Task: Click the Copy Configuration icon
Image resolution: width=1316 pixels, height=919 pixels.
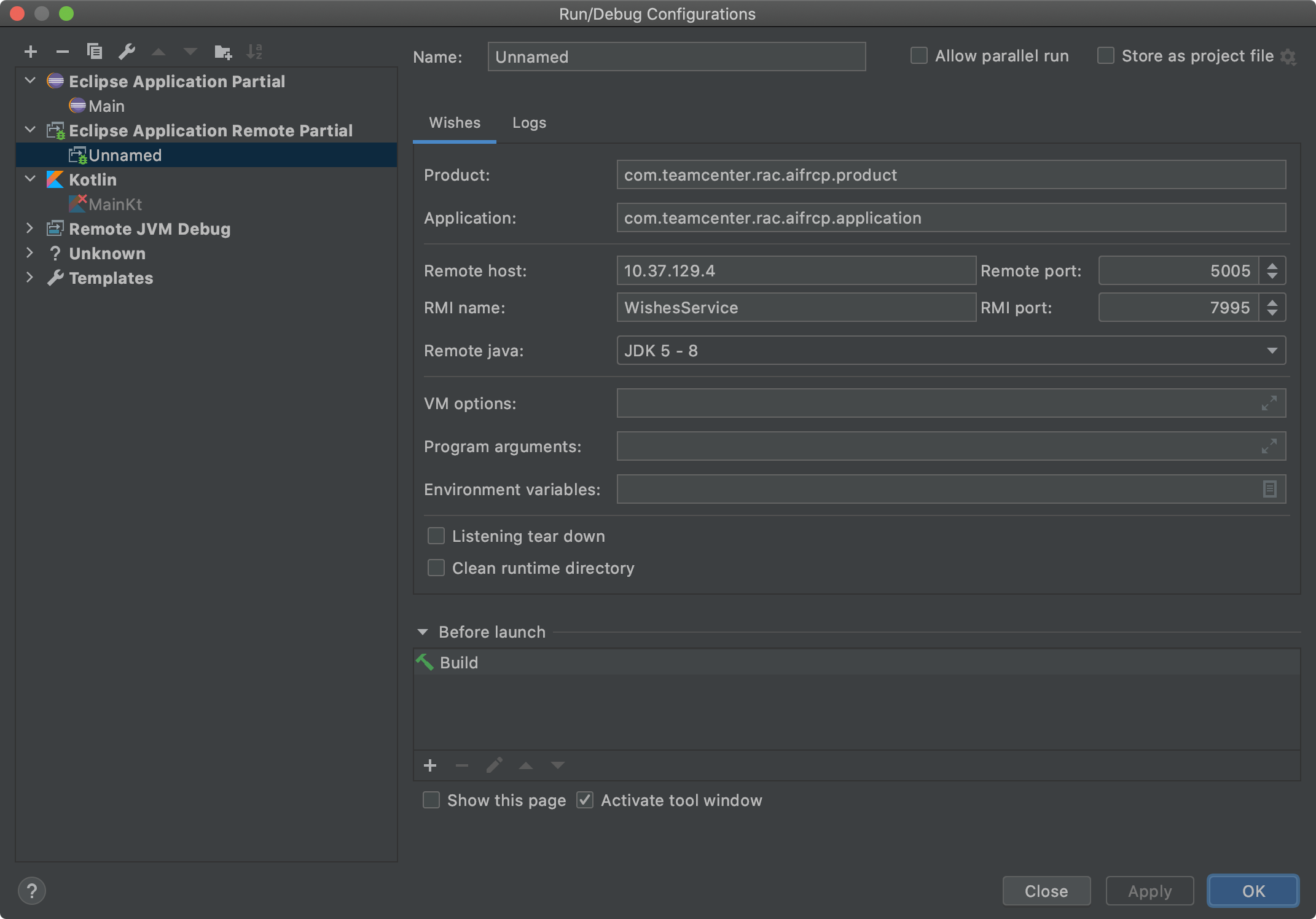Action: [x=95, y=52]
